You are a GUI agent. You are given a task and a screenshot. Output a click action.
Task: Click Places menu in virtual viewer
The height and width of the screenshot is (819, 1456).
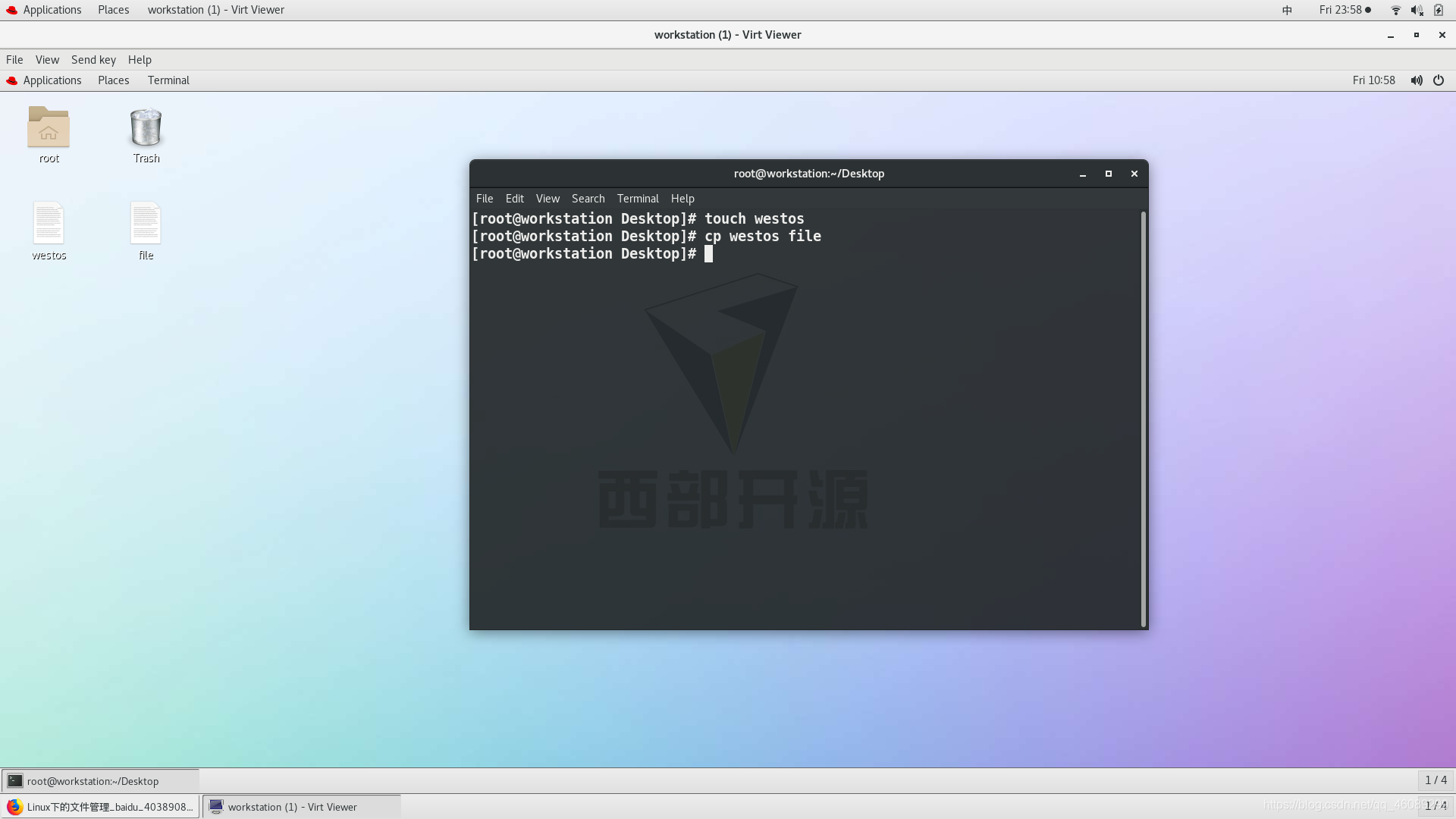(113, 80)
